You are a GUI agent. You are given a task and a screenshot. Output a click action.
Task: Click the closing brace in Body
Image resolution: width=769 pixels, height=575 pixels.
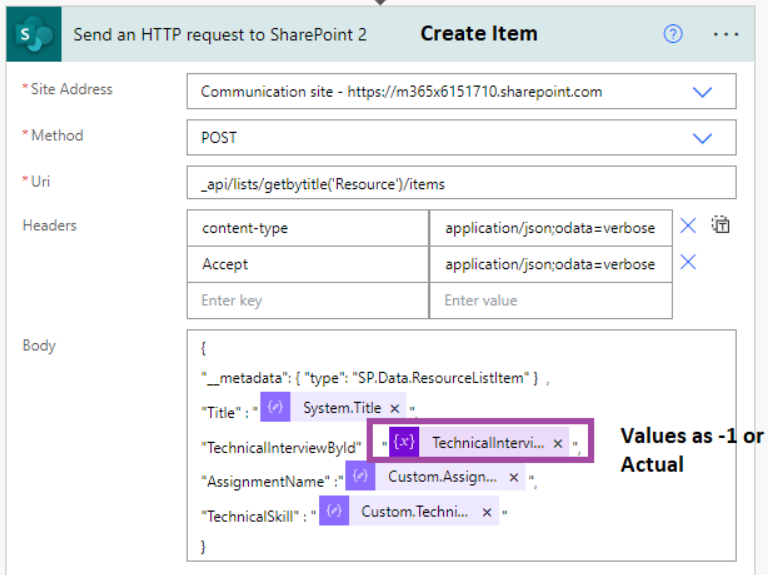[x=203, y=547]
